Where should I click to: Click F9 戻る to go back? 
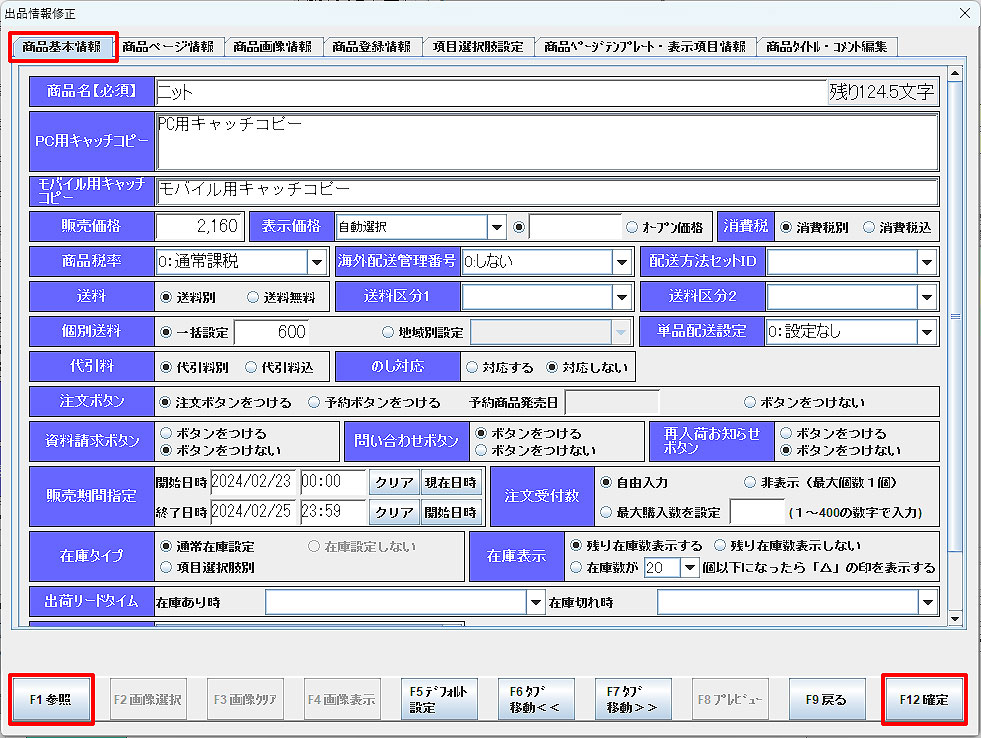pos(825,699)
